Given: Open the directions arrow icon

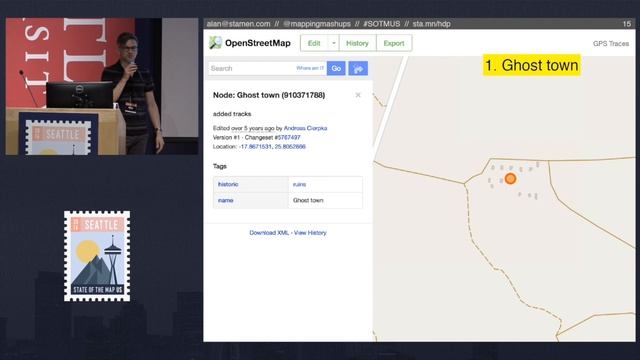Looking at the screenshot, I should point(358,68).
